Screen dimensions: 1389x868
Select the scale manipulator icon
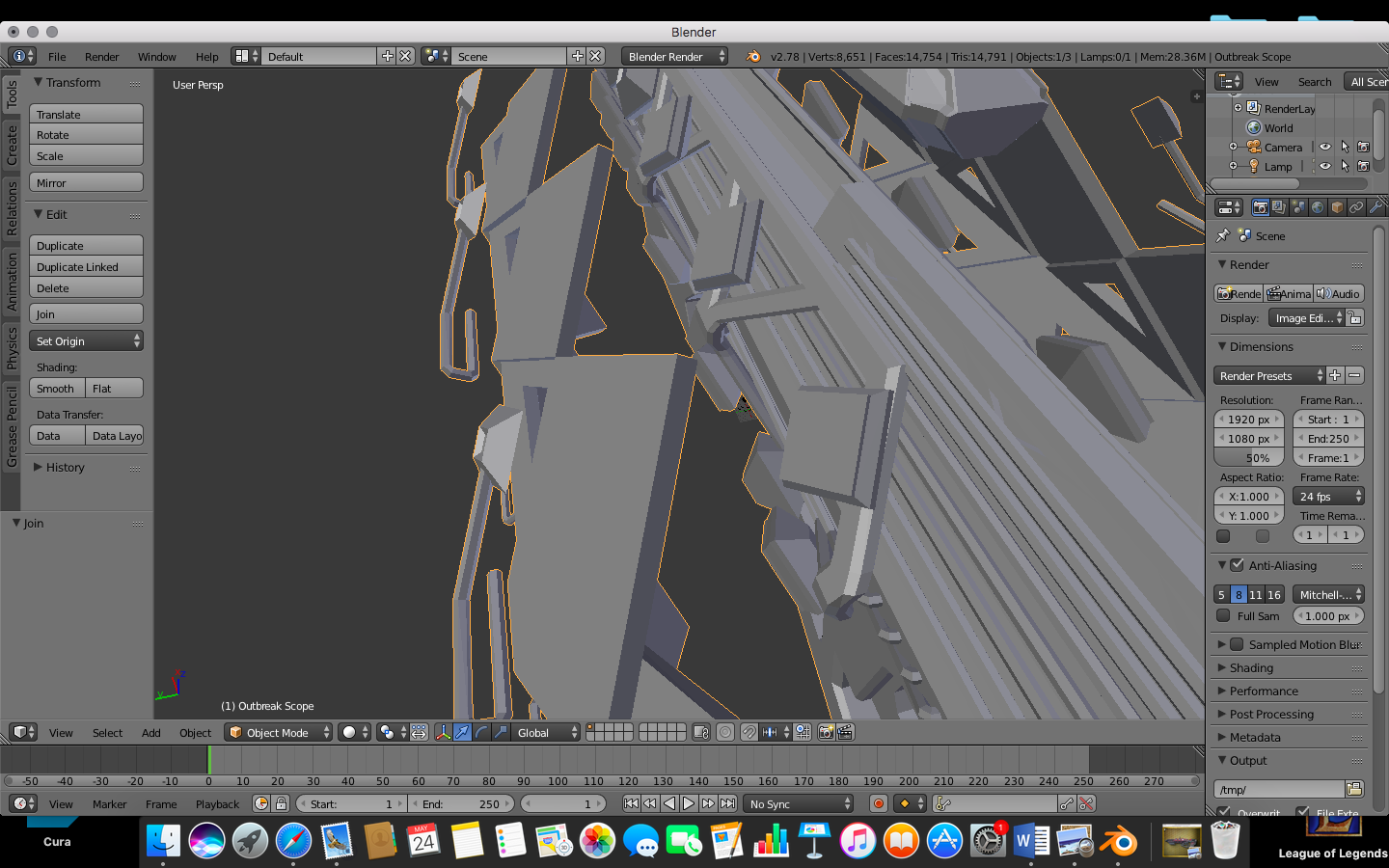click(x=501, y=732)
